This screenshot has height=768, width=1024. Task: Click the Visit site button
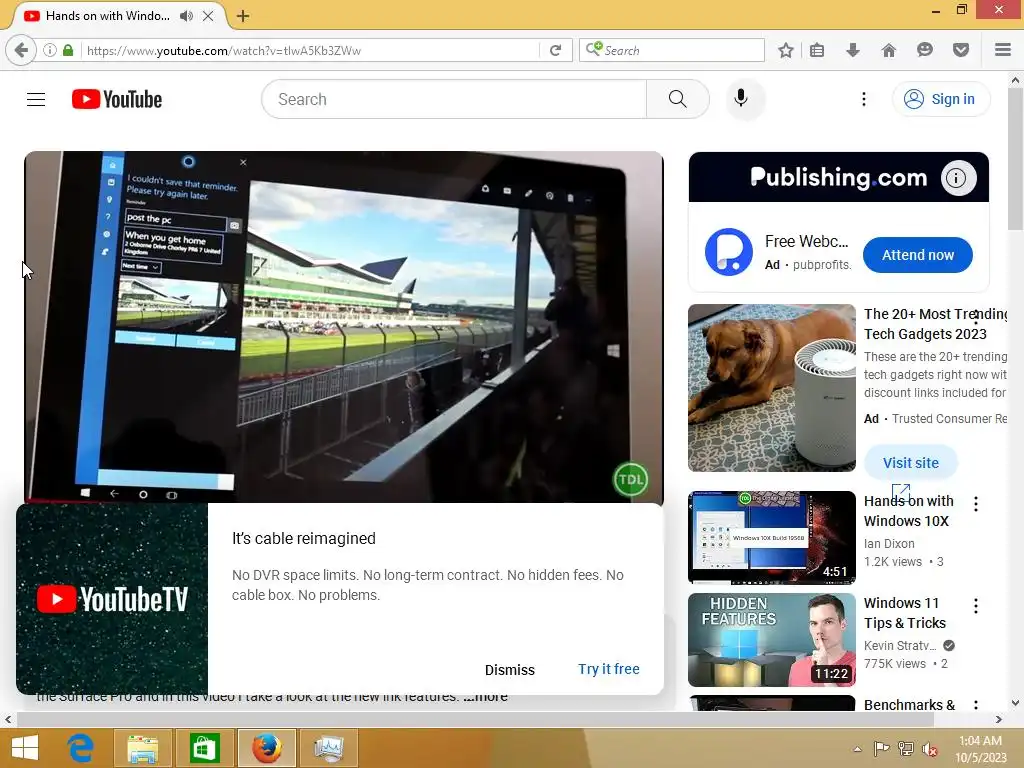tap(911, 462)
